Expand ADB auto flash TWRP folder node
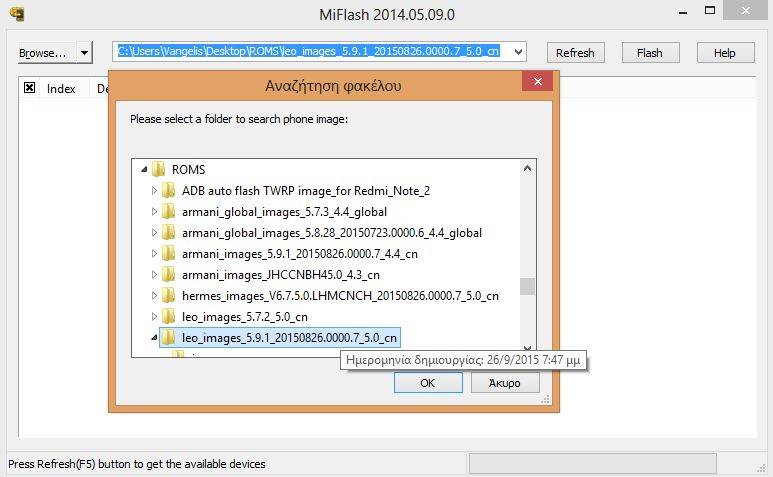This screenshot has width=773, height=477. point(154,191)
